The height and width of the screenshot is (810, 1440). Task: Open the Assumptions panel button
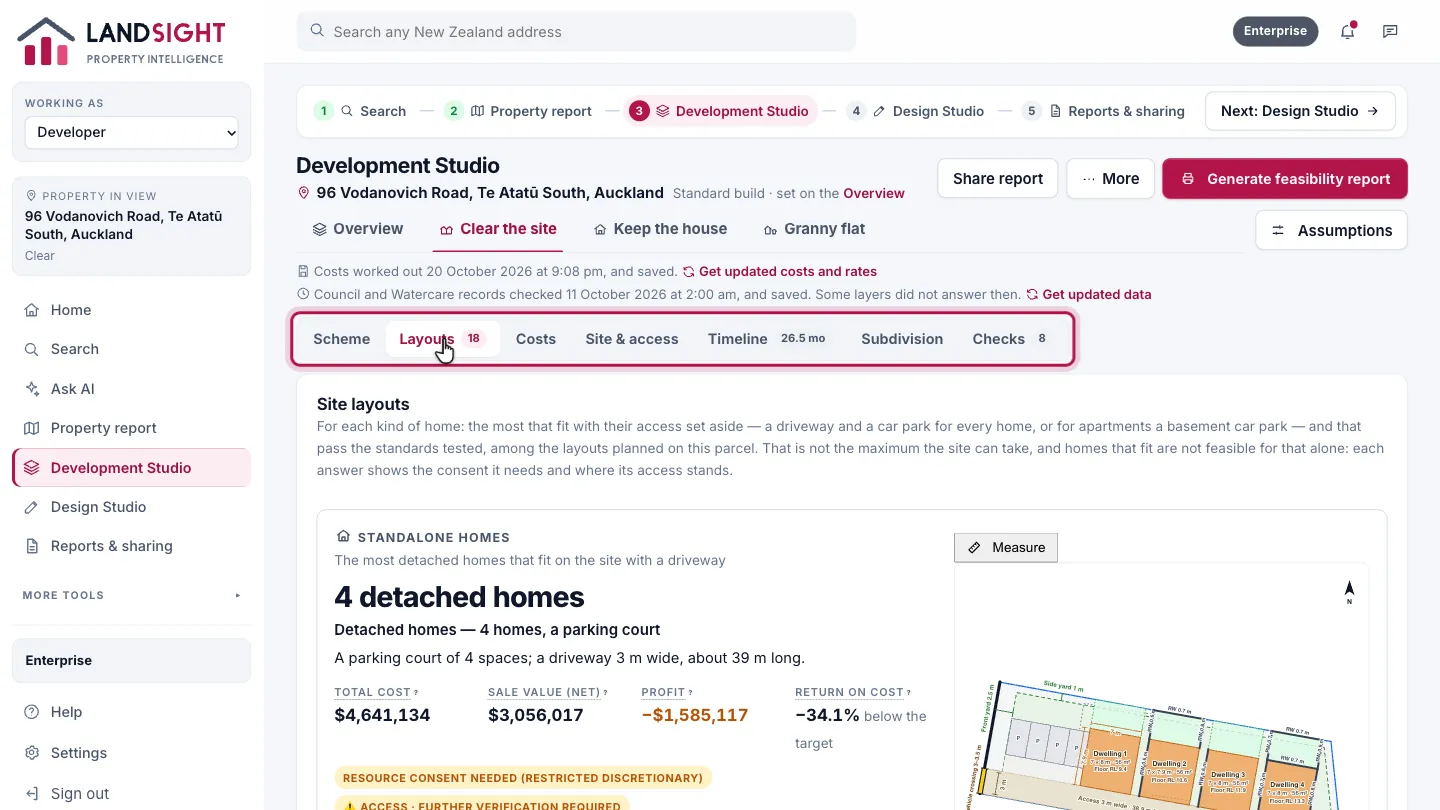(1331, 230)
